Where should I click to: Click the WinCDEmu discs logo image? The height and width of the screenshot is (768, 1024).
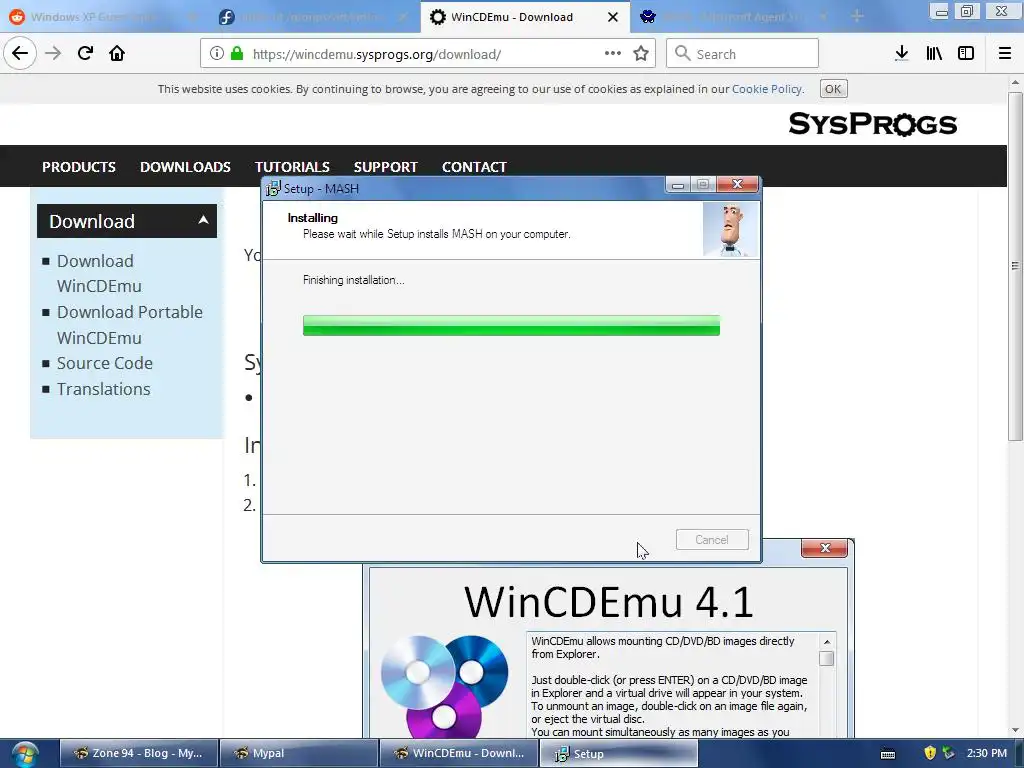(x=445, y=686)
